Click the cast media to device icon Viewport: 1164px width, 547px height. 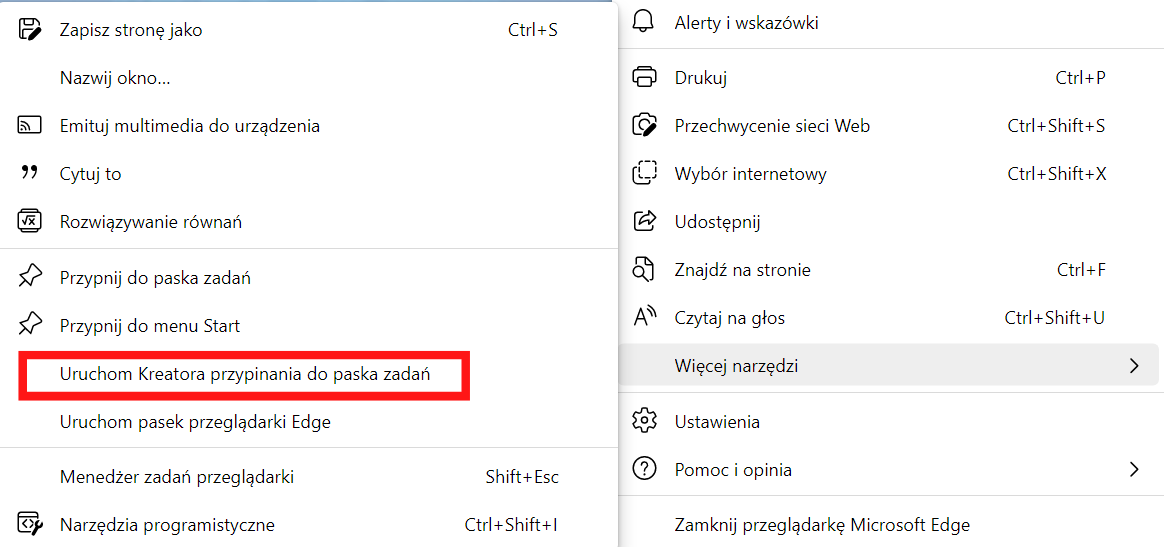29,125
